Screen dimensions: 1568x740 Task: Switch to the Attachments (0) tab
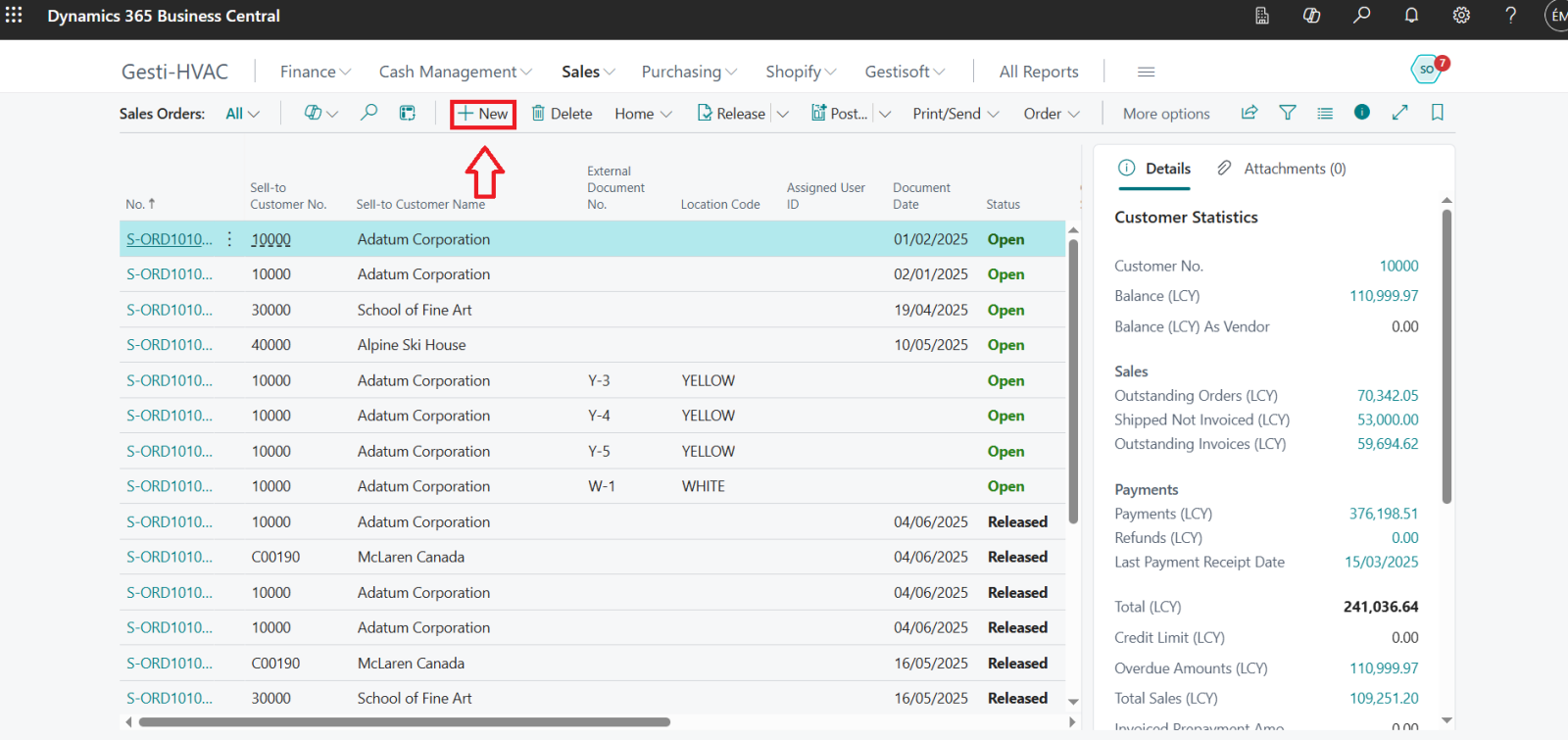[1281, 169]
